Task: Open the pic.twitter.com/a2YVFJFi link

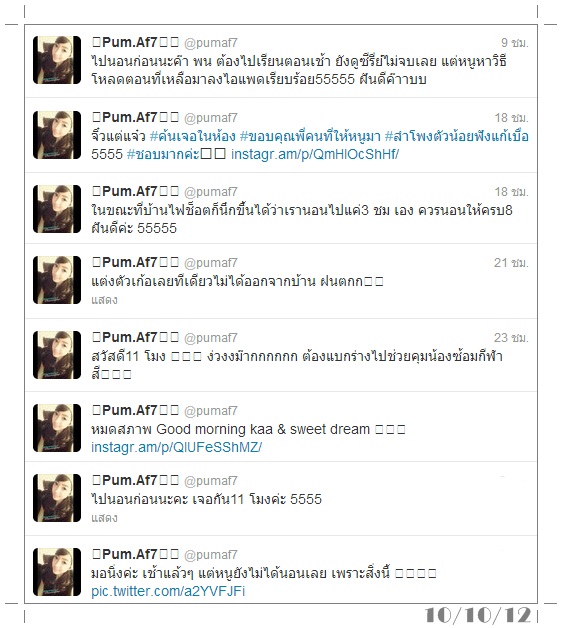Action: (x=168, y=591)
